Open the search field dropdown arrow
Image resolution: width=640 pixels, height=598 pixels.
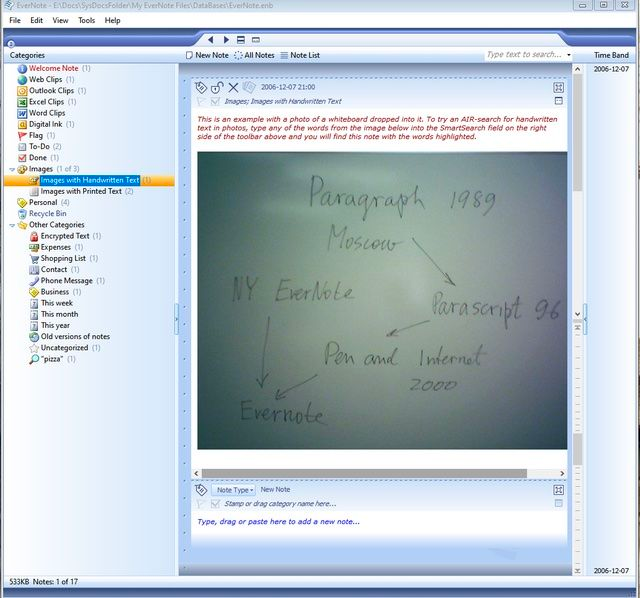tap(569, 55)
